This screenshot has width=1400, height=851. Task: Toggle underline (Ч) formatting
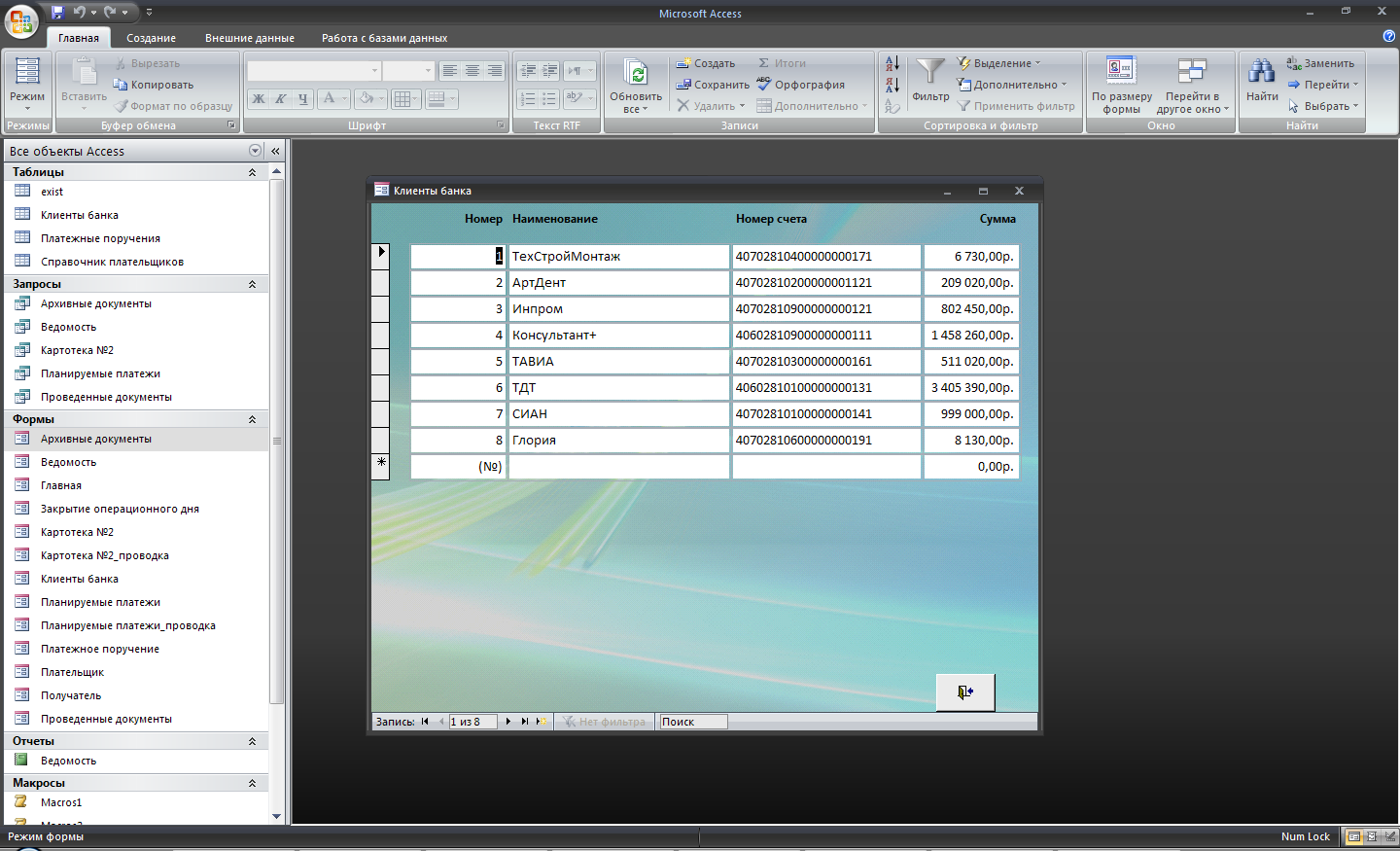pyautogui.click(x=303, y=98)
